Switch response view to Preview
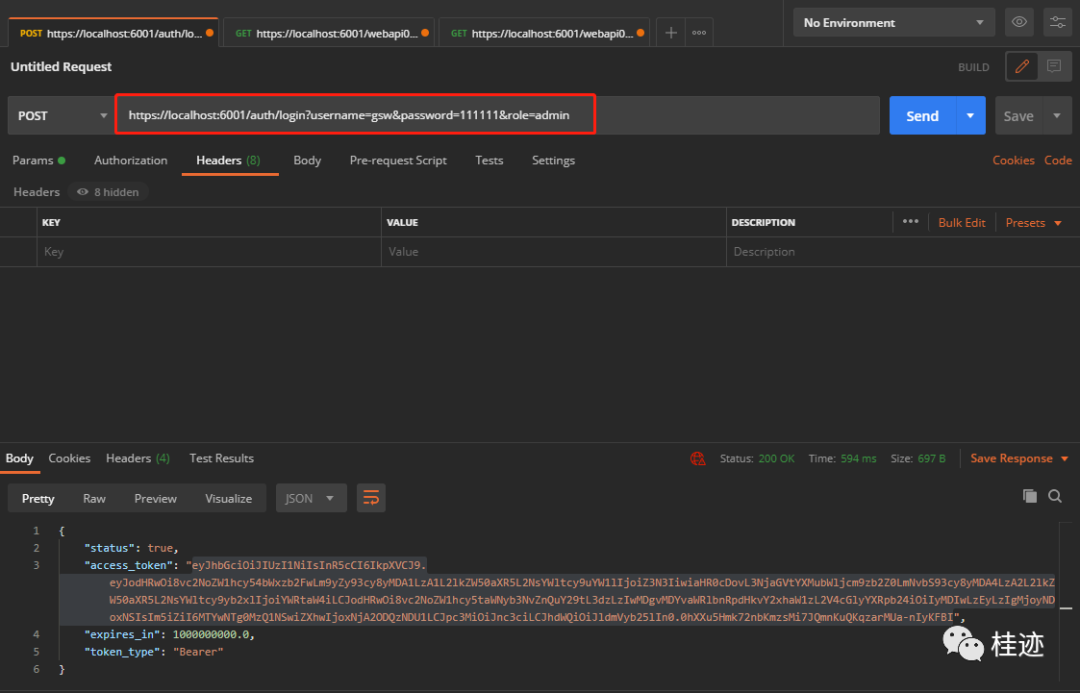The image size is (1080, 693). (156, 499)
